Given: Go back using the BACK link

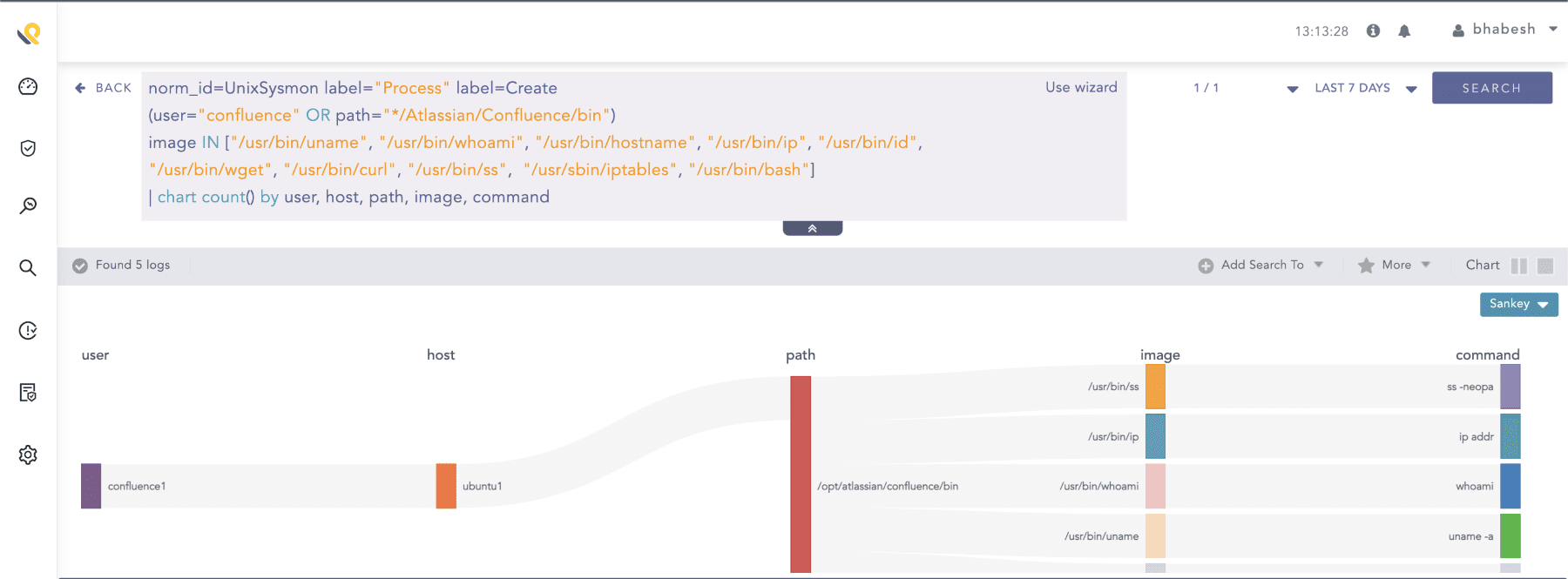Looking at the screenshot, I should pos(104,88).
